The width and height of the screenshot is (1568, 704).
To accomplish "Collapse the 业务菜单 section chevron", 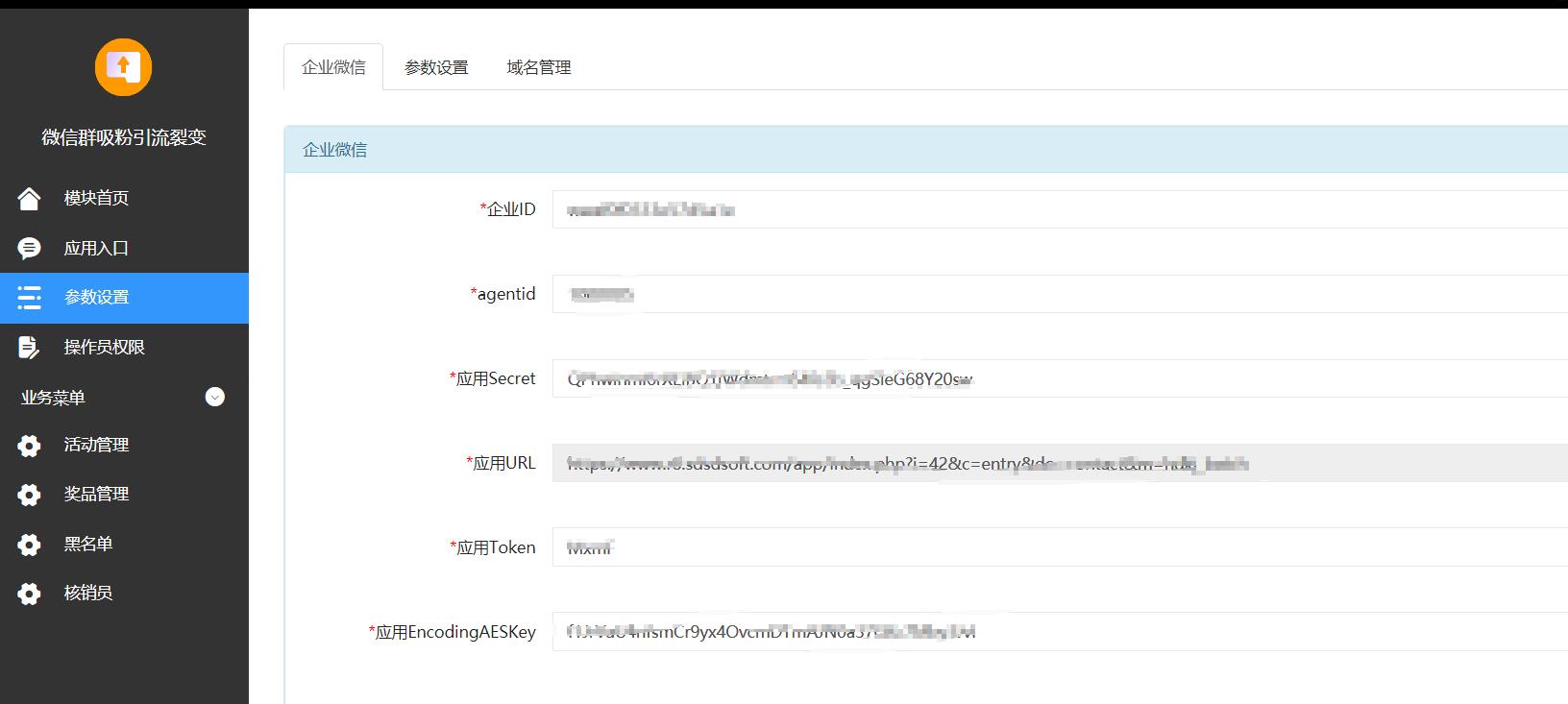I will click(215, 397).
